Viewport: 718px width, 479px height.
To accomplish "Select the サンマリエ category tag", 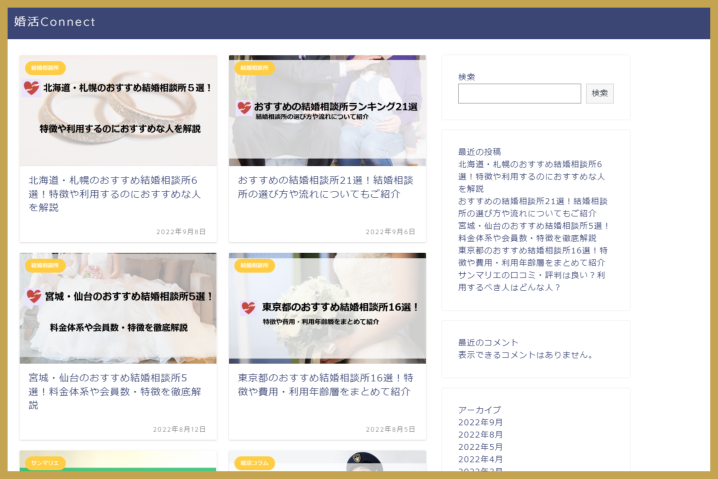I will click(45, 463).
